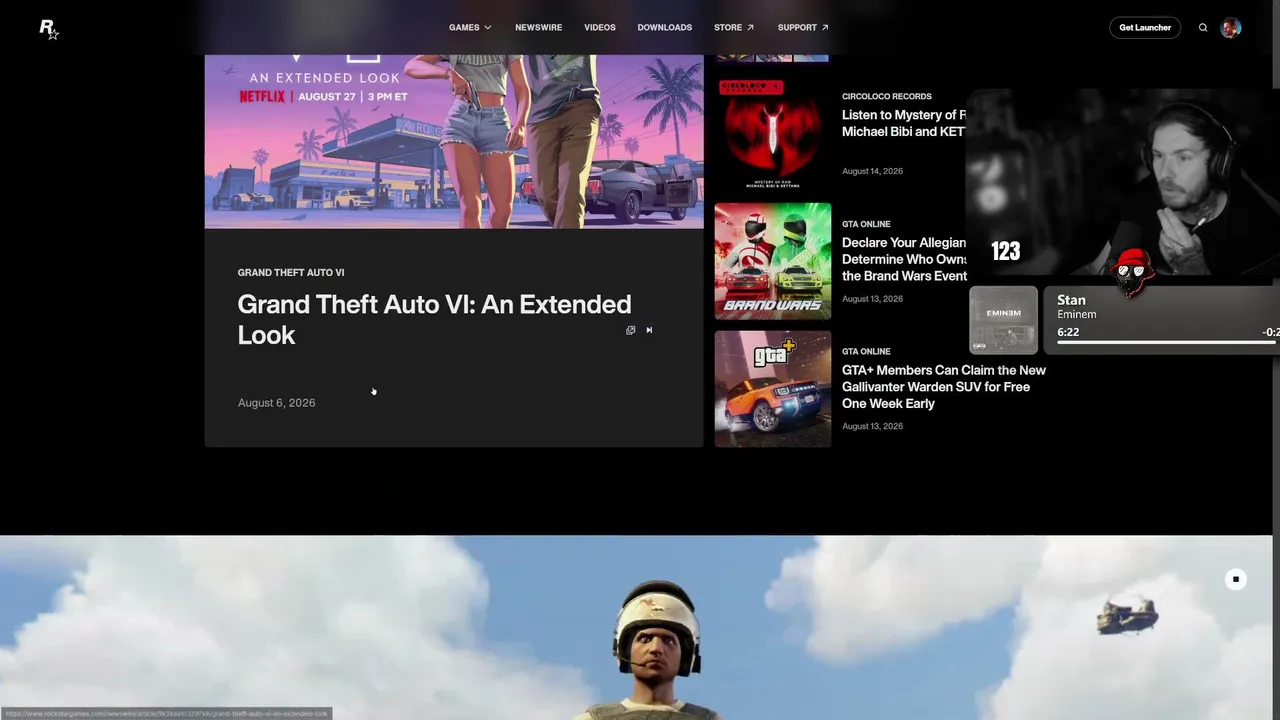This screenshot has width=1280, height=720.
Task: Open the Circoloco Records red album thumbnail
Action: point(773,133)
